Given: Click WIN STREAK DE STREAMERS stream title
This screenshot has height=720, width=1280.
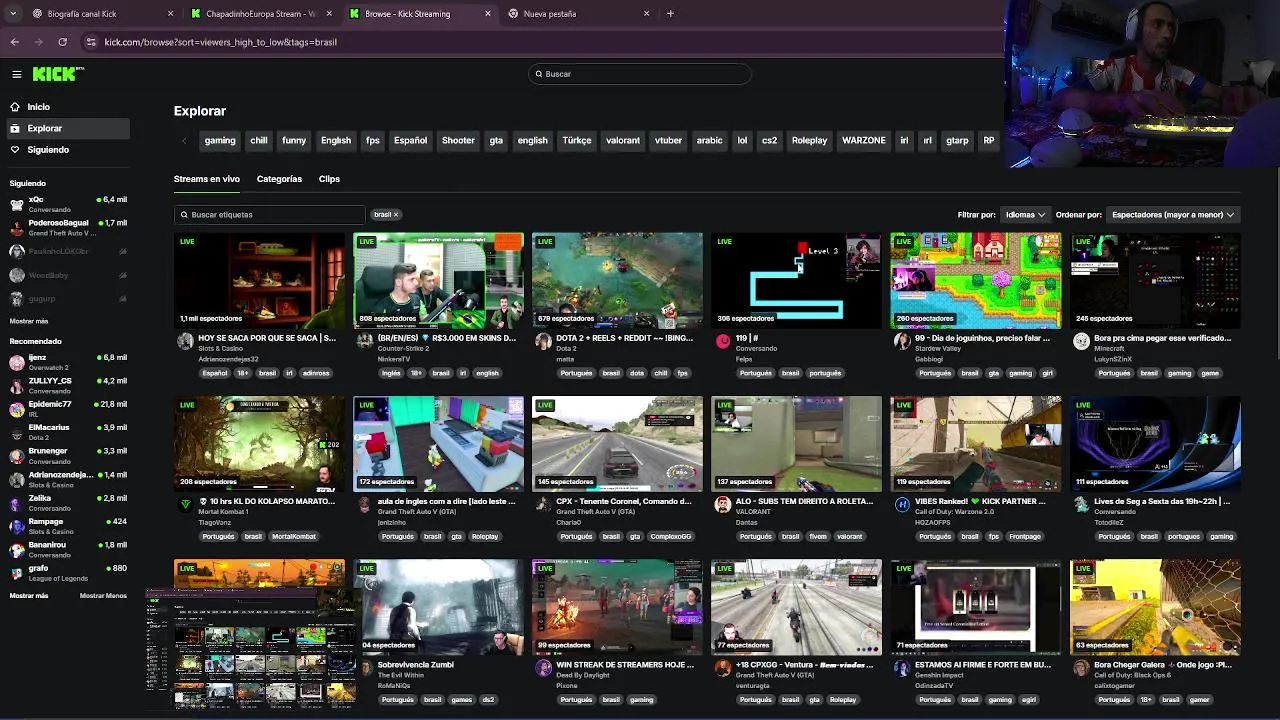Looking at the screenshot, I should (x=625, y=664).
